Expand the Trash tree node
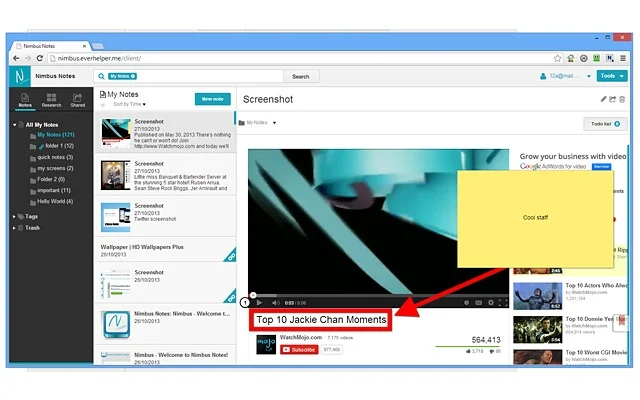640x400 pixels. pyautogui.click(x=14, y=228)
